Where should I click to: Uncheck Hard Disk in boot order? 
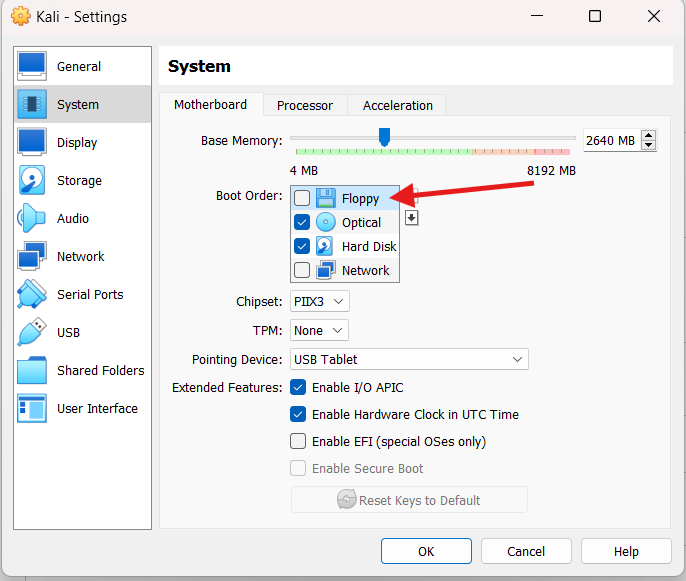pos(302,246)
